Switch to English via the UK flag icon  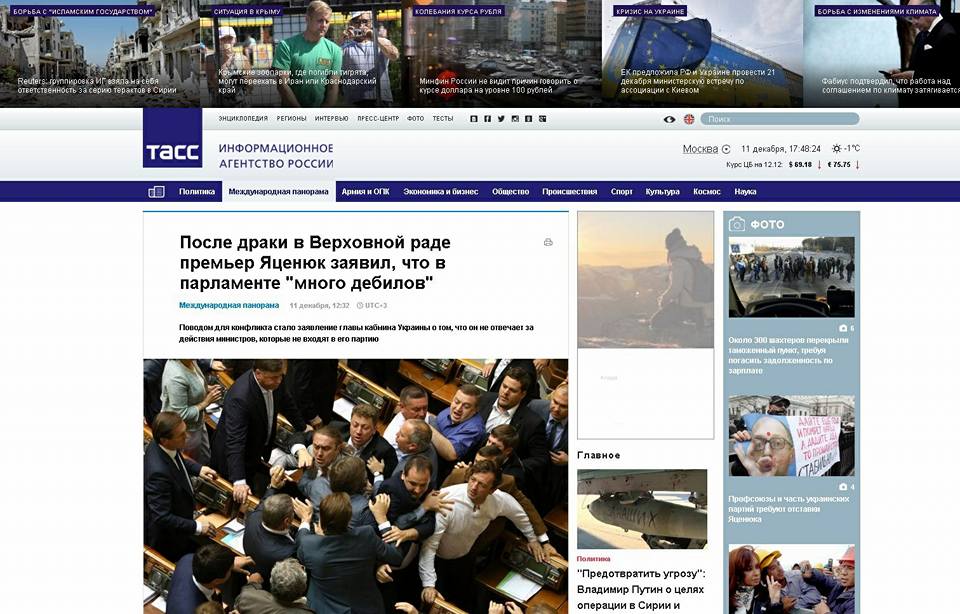(689, 119)
